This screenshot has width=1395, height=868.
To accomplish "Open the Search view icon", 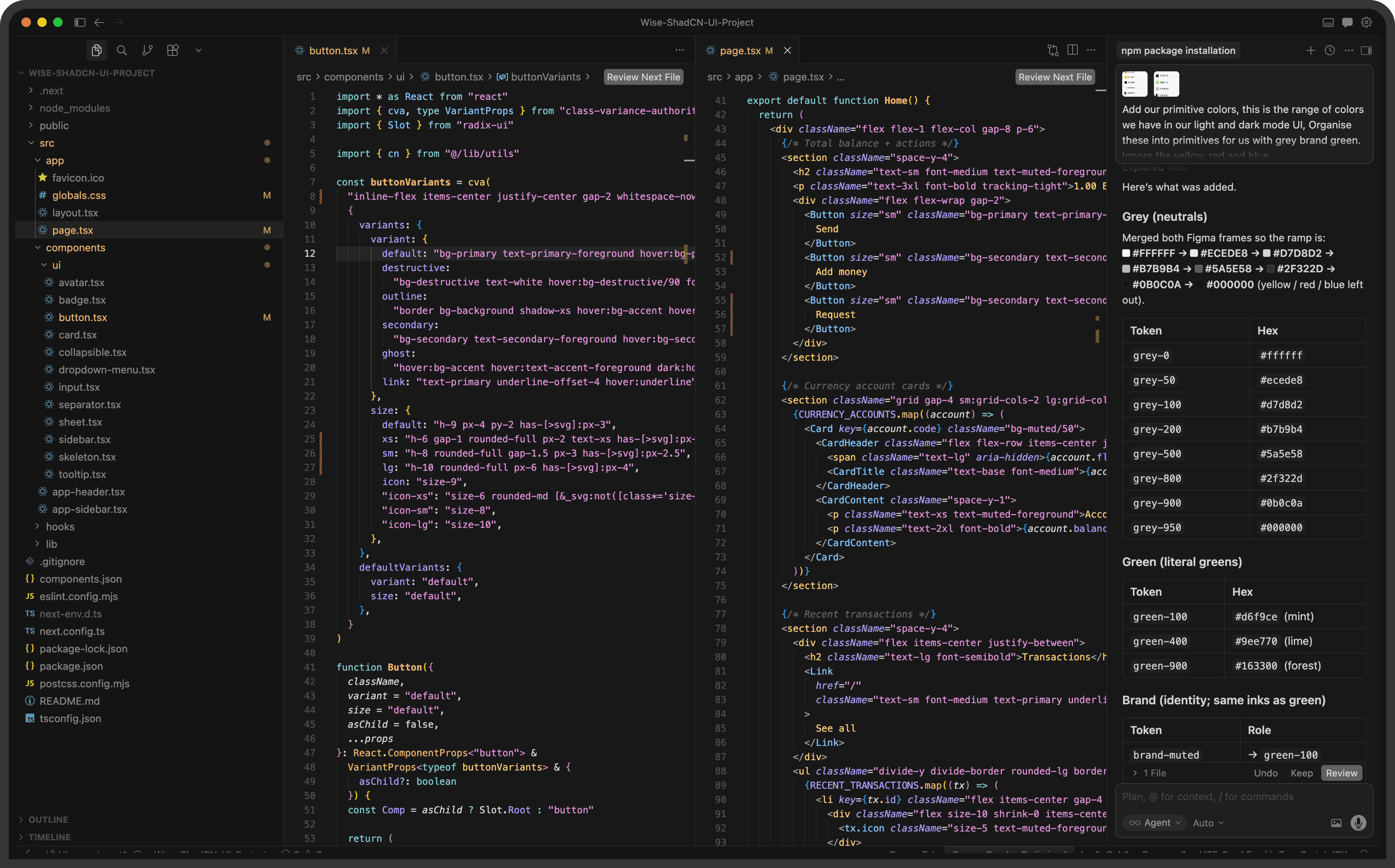I will coord(122,50).
